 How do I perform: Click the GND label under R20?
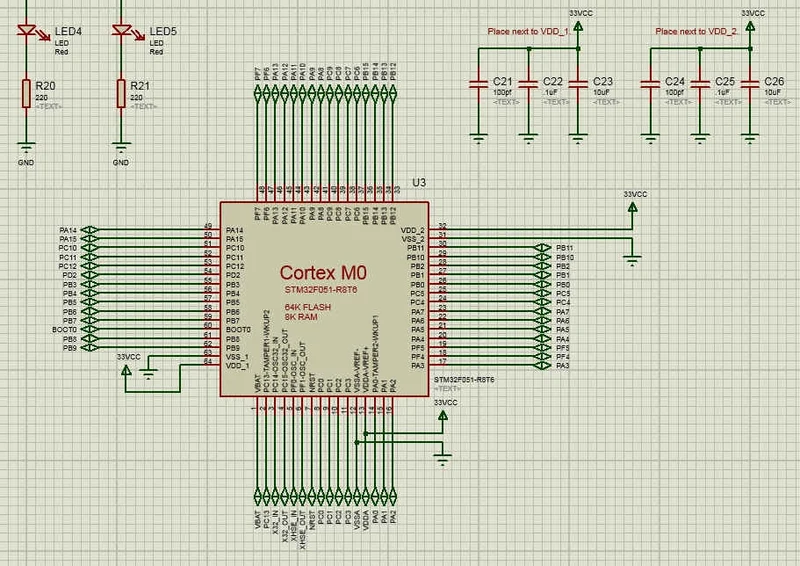click(x=26, y=163)
